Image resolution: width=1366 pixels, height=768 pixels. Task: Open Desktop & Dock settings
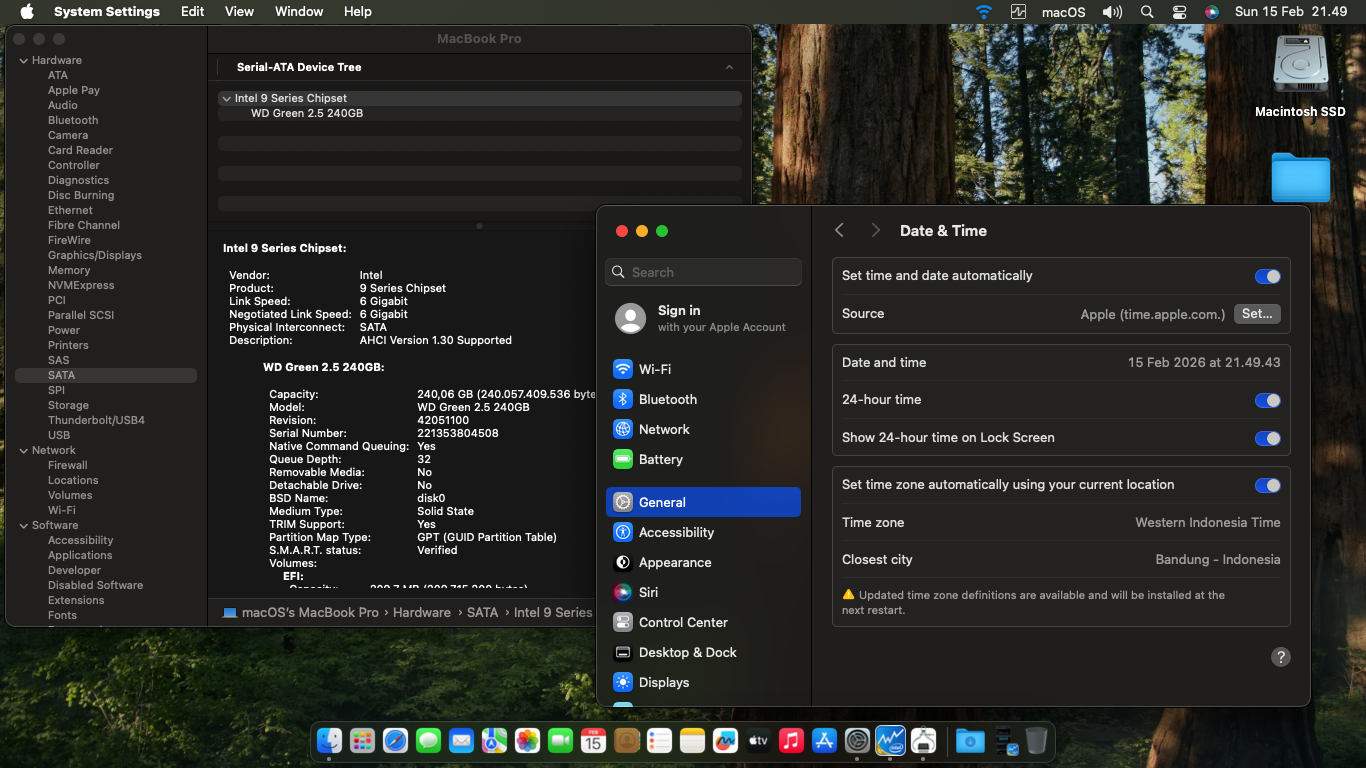703,652
